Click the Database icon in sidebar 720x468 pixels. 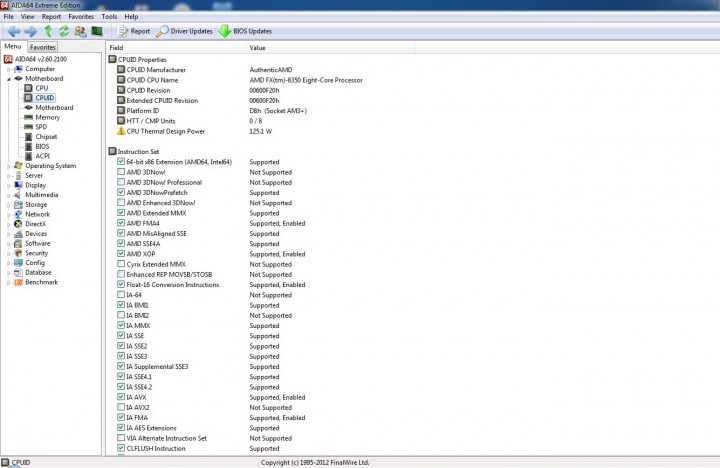tap(18, 272)
